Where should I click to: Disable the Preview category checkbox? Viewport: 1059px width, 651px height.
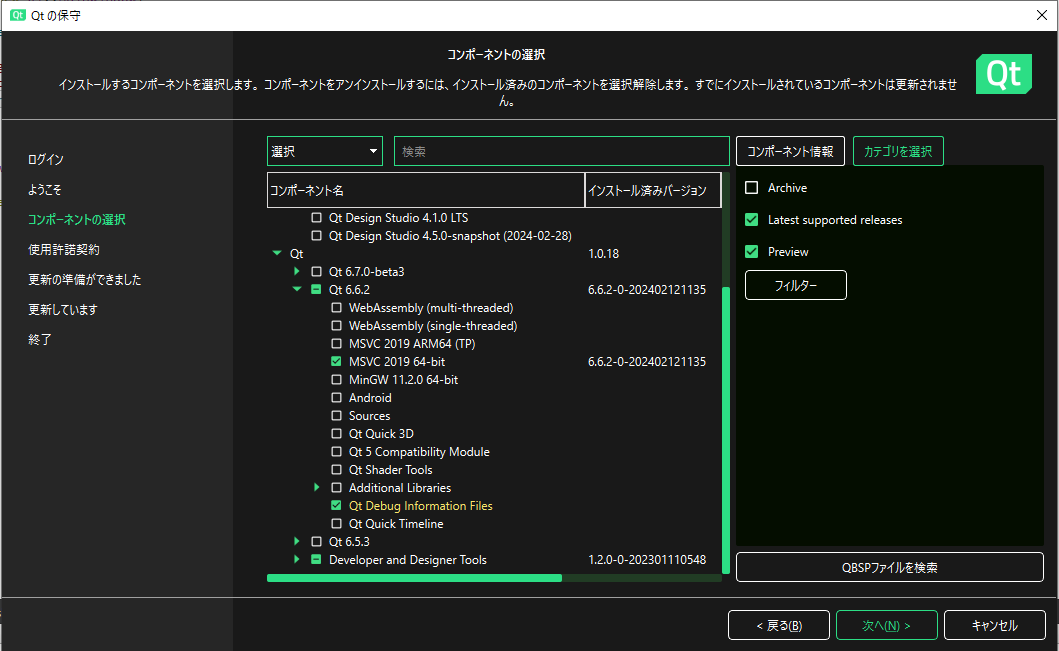(752, 252)
